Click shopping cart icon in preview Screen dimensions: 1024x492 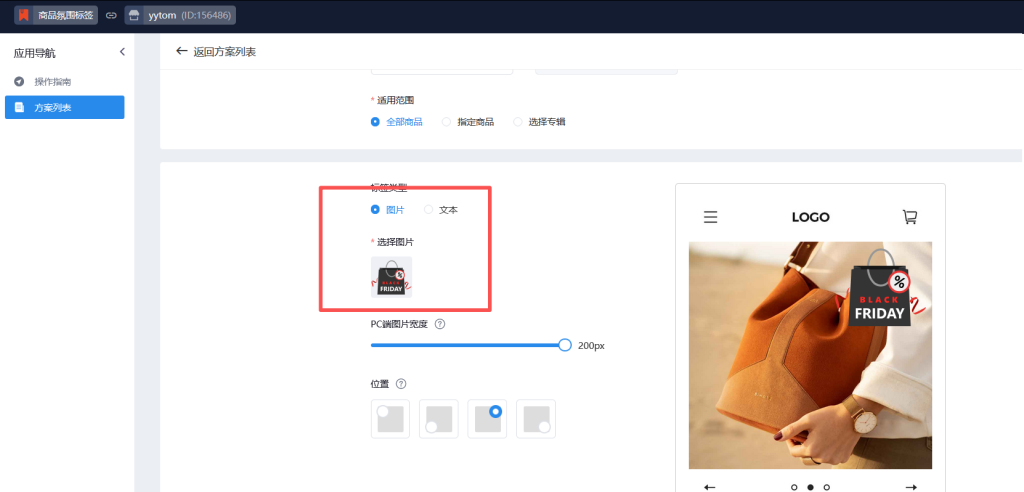point(910,217)
